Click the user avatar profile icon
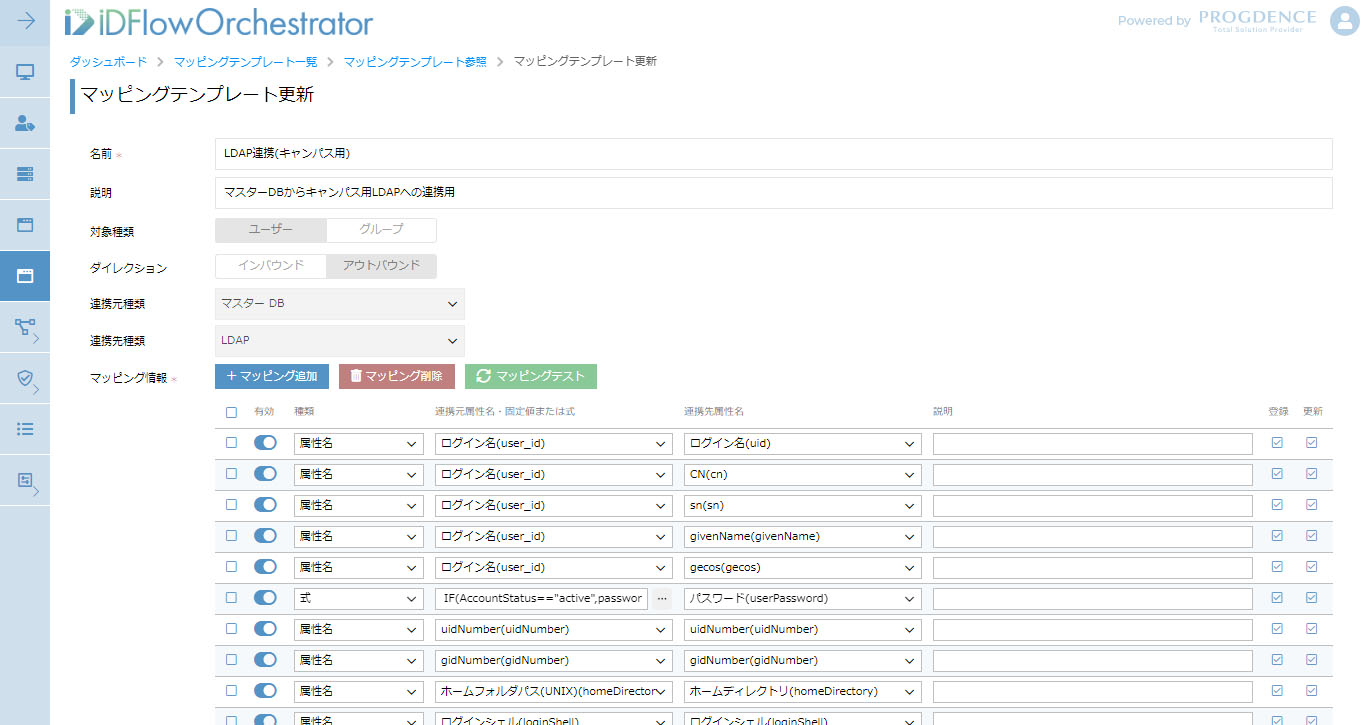 pos(1344,21)
